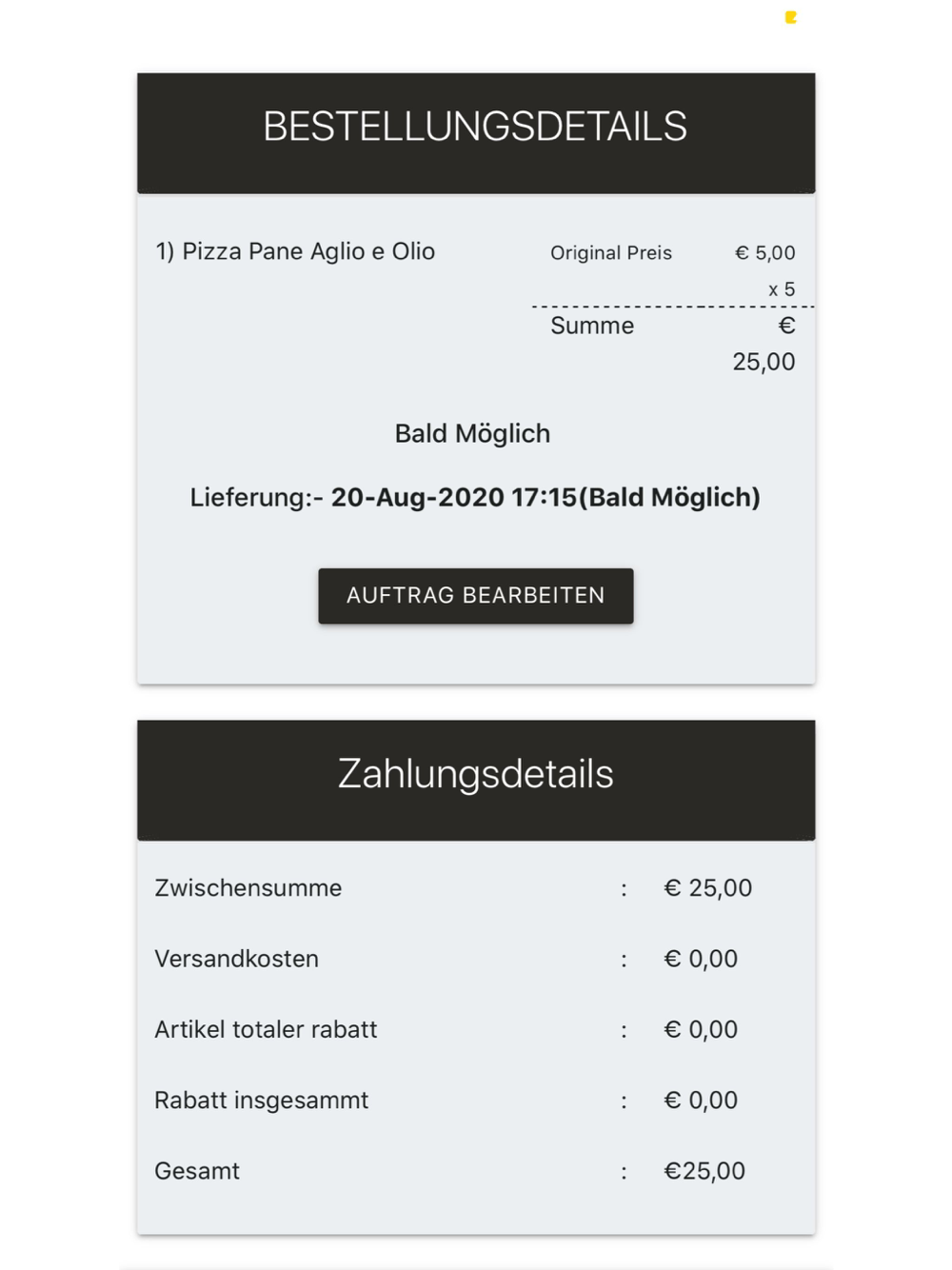Tap the Bald Möglich text line
Image resolution: width=952 pixels, height=1270 pixels.
pos(472,434)
